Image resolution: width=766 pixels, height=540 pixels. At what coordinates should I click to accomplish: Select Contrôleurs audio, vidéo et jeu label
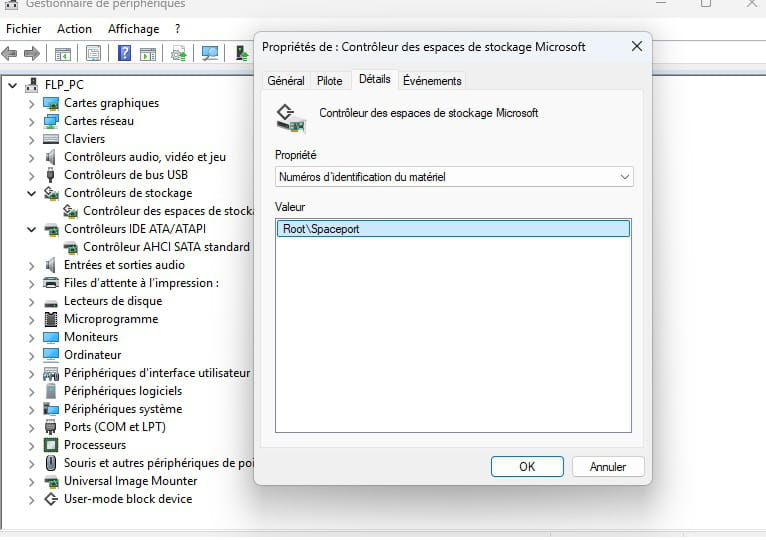click(145, 157)
